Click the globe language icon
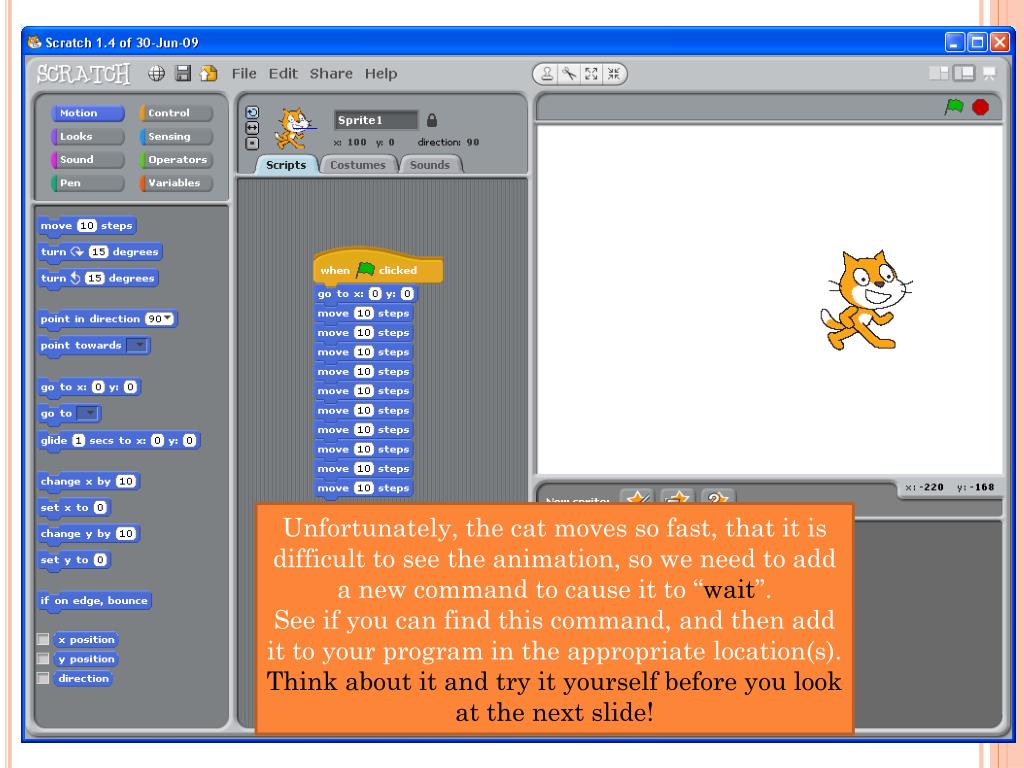 point(156,73)
